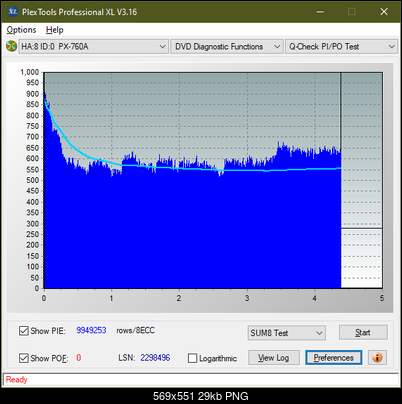This screenshot has height=404, width=402.
Task: Open the Options menu
Action: tap(21, 30)
